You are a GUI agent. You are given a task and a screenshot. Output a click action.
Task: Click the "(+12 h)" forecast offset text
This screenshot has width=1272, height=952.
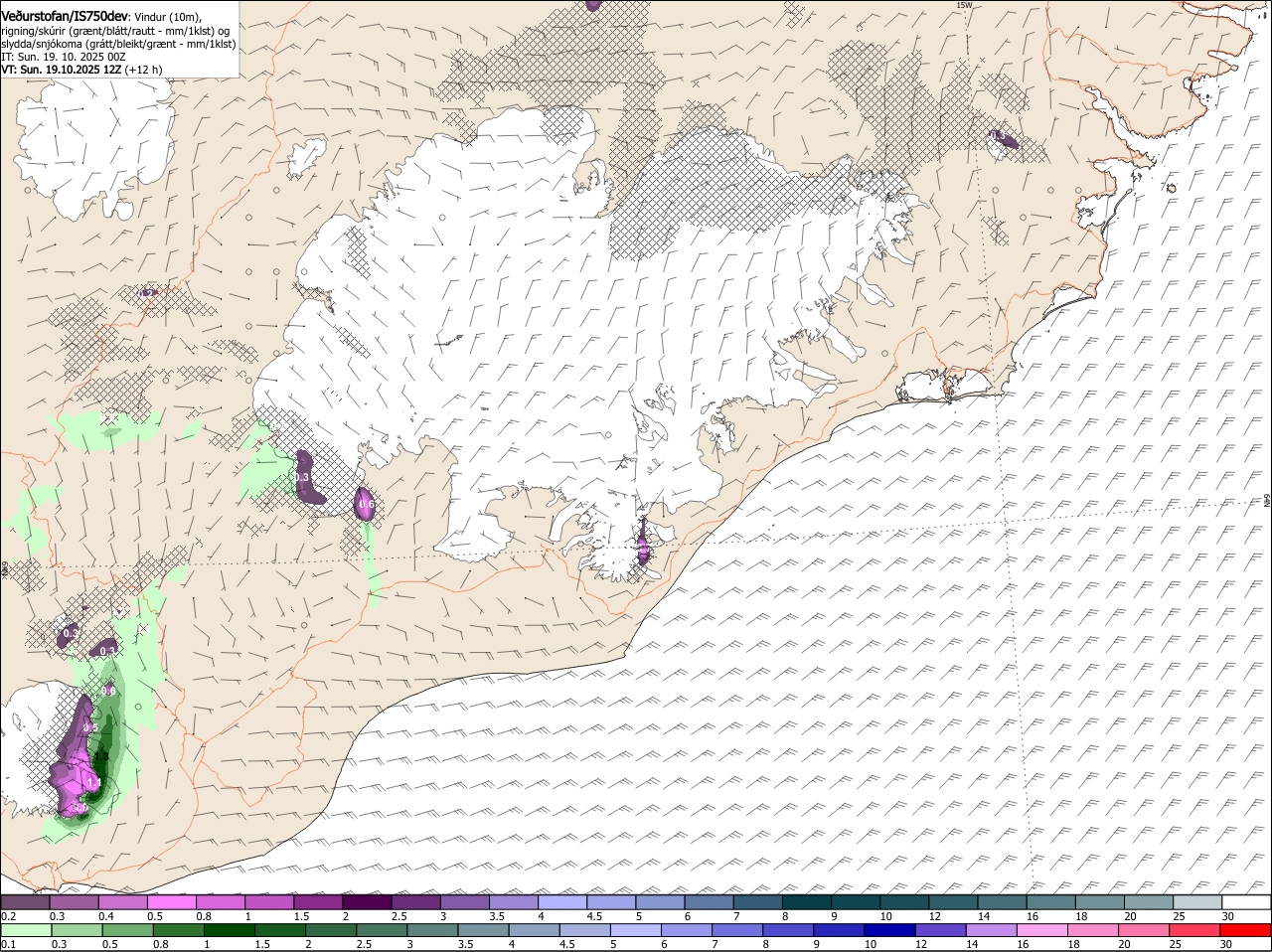(144, 70)
